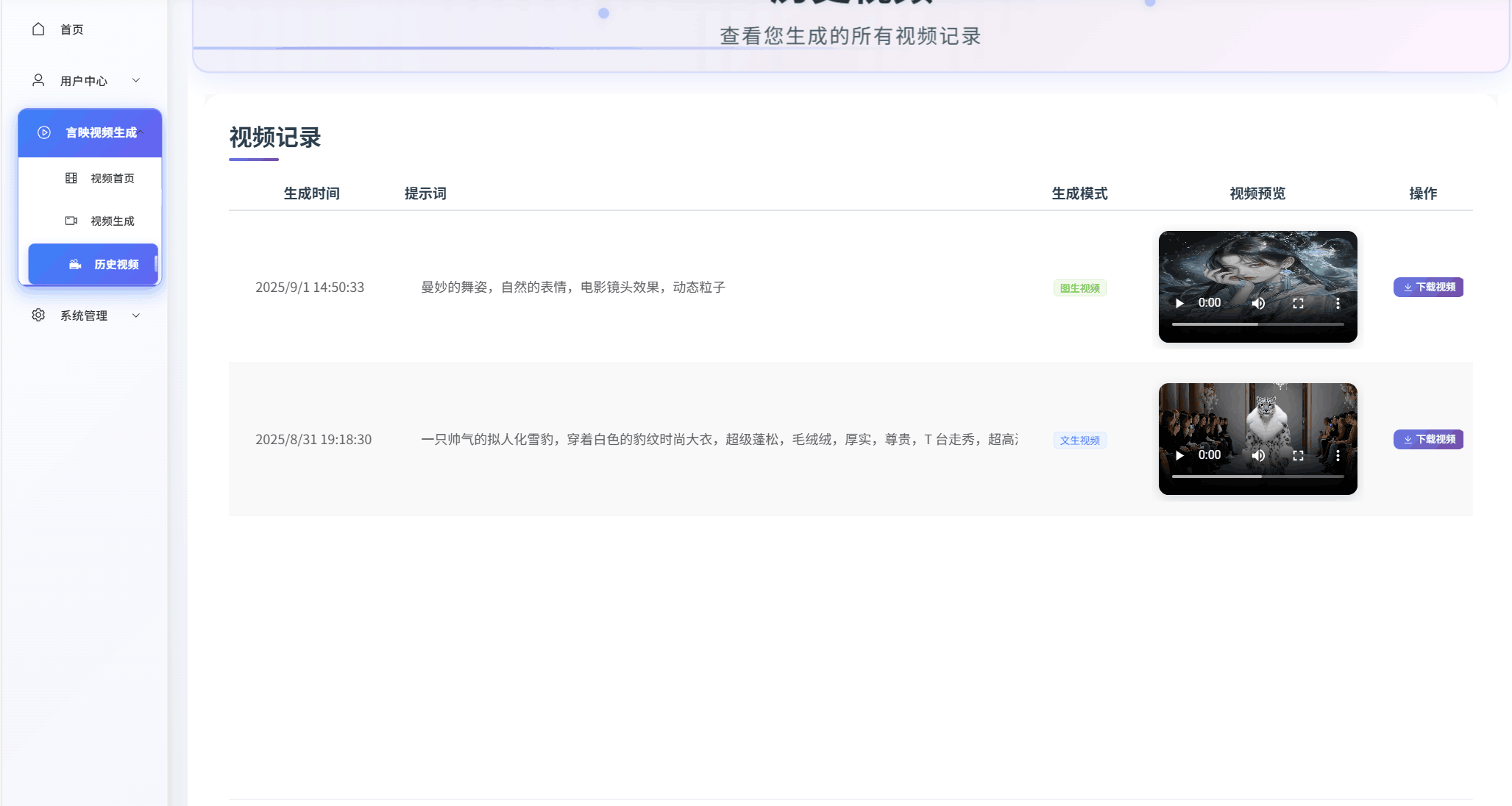1512x806 pixels.
Task: Open more options on snow leopard video
Action: pos(1338,455)
